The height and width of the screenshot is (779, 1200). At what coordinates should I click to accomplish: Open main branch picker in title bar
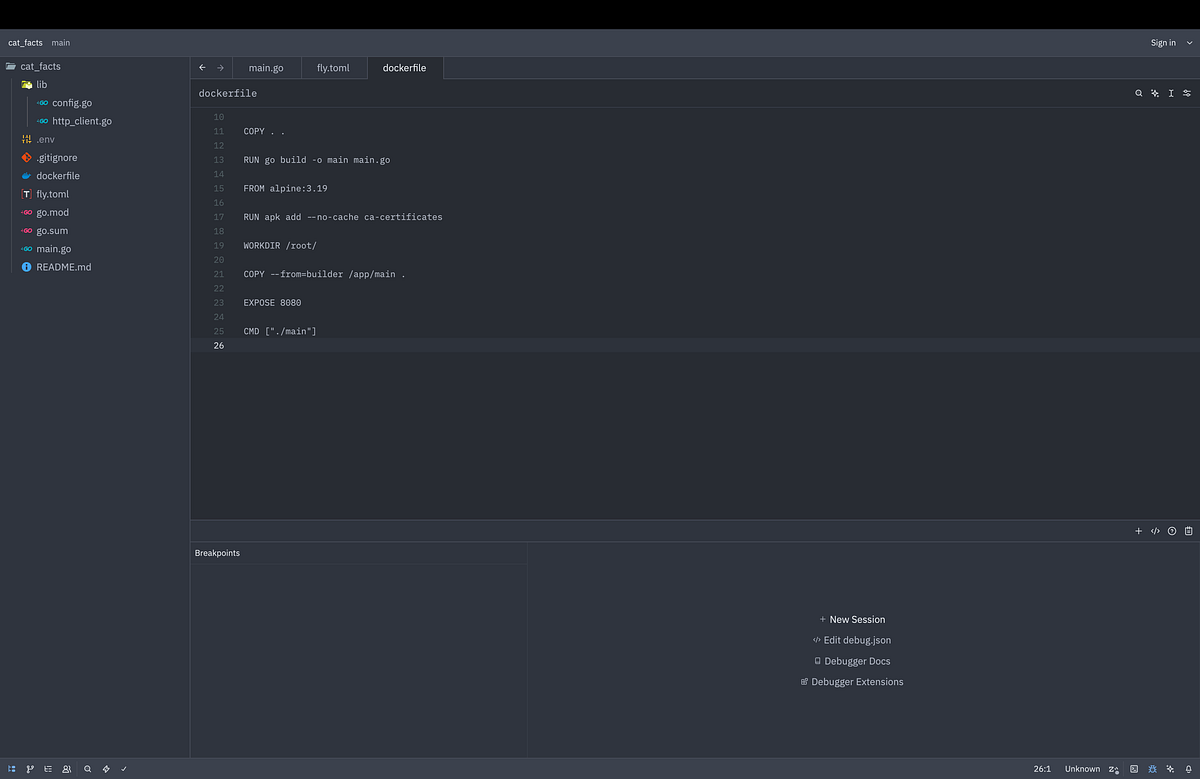pyautogui.click(x=61, y=43)
